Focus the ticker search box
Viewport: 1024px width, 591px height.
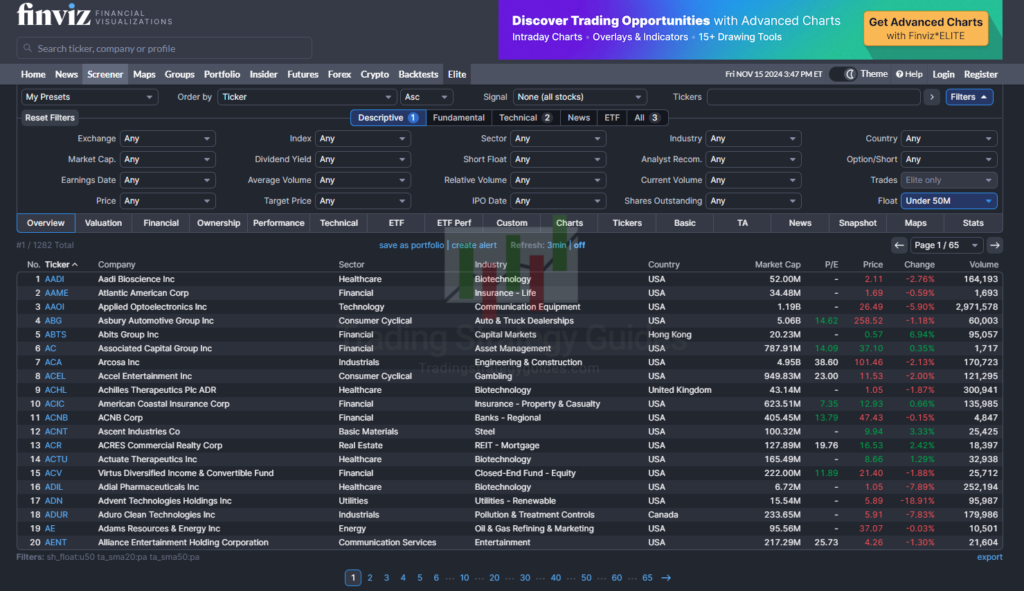point(164,48)
